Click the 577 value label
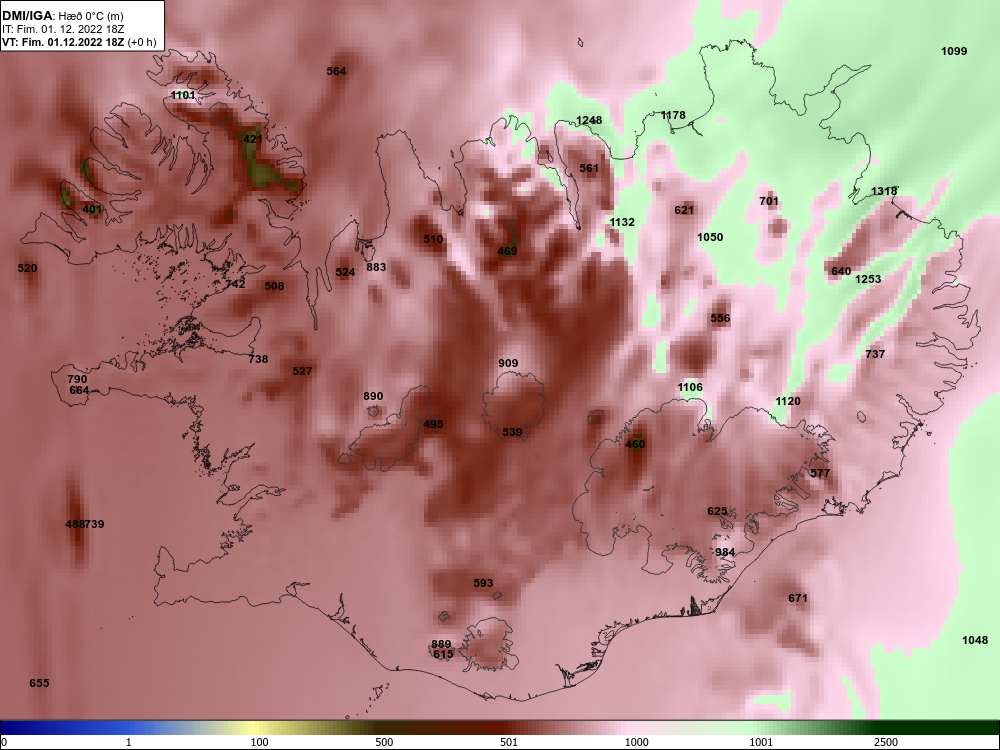 point(820,473)
